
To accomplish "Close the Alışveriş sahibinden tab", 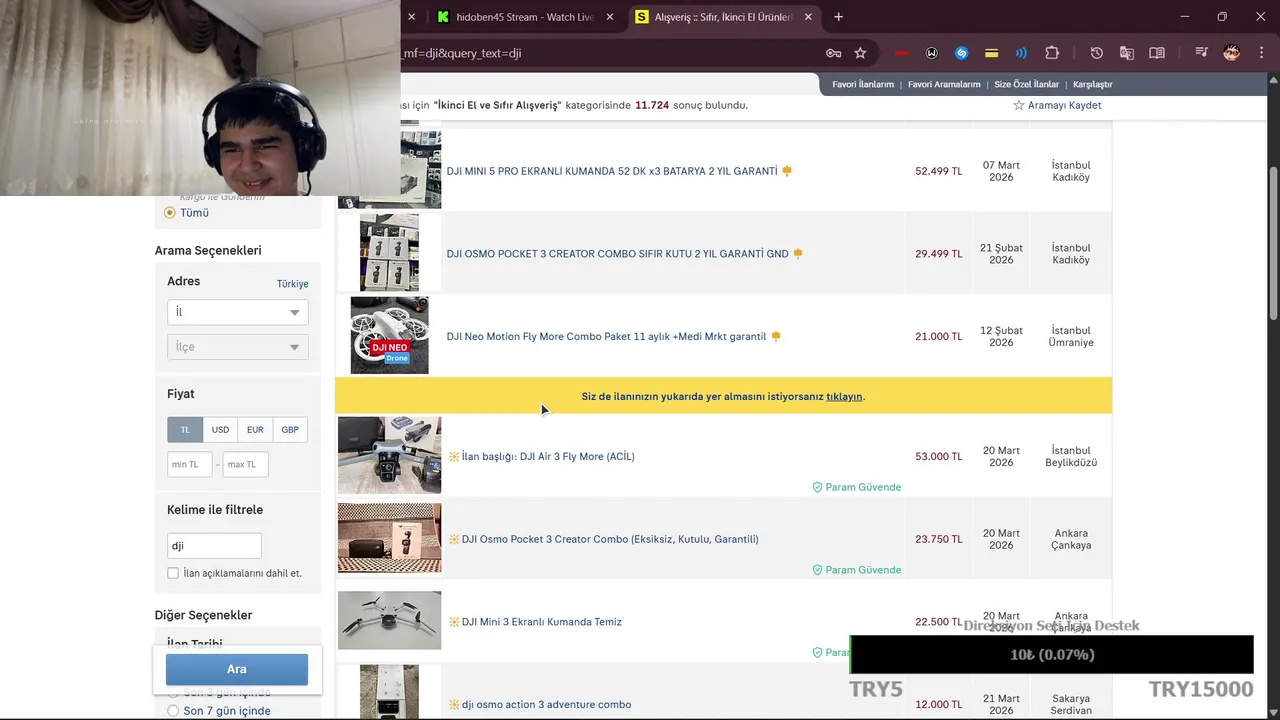I will tap(808, 17).
